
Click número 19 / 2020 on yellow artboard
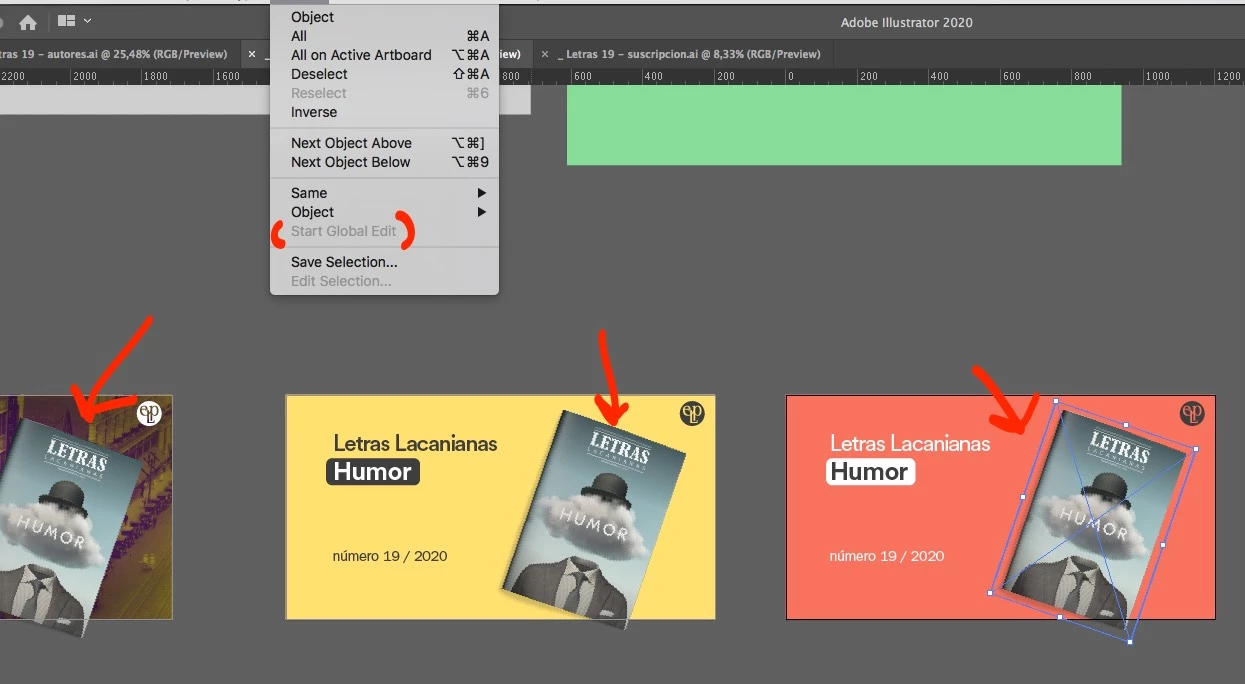390,556
